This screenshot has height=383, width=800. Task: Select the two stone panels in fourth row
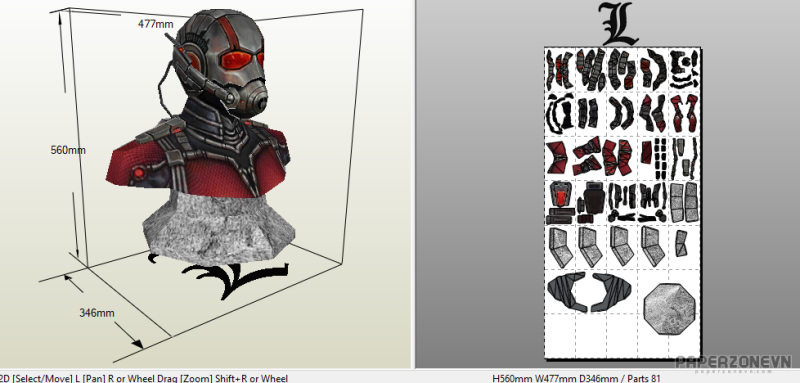click(x=684, y=202)
